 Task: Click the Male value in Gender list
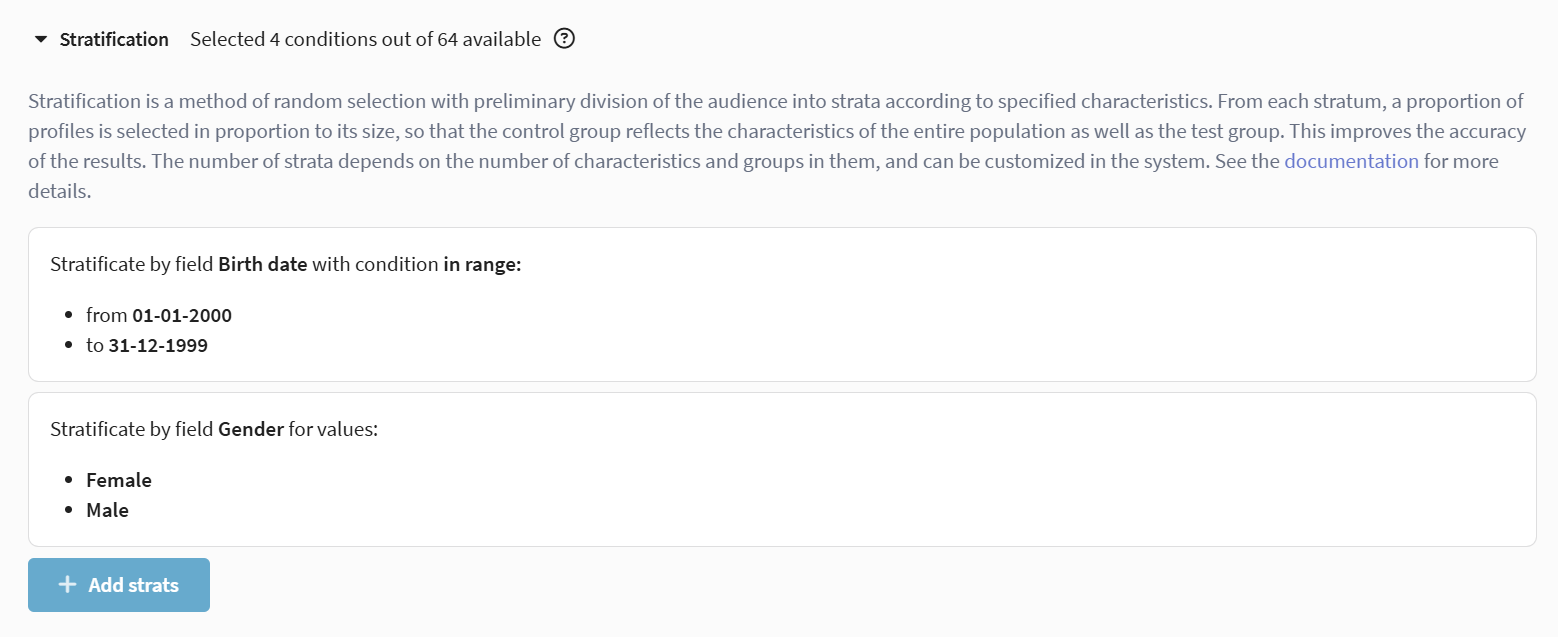(107, 510)
